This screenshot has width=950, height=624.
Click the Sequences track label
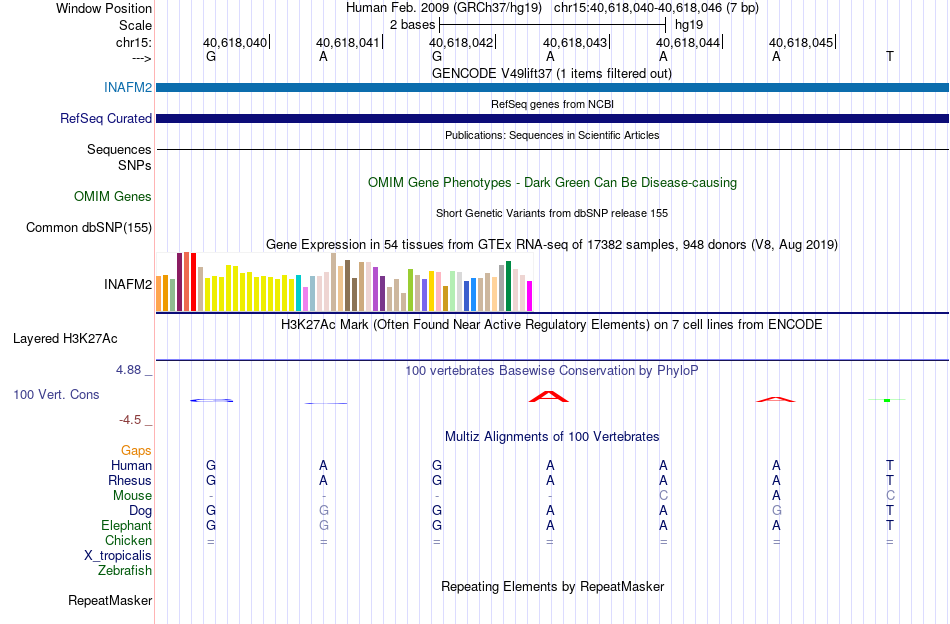point(119,149)
